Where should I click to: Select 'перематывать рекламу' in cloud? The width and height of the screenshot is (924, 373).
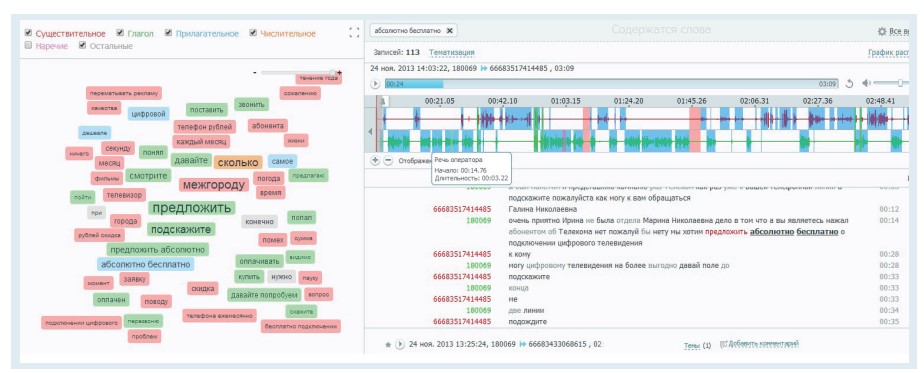tap(124, 93)
